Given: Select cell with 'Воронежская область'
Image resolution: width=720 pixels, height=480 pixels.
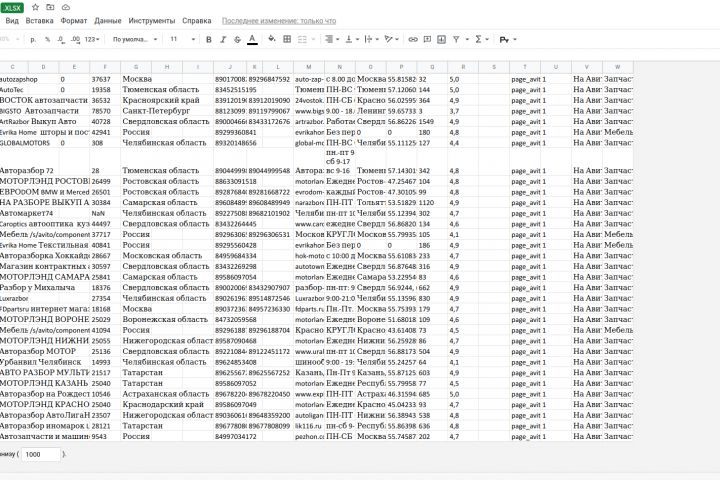Looking at the screenshot, I should pyautogui.click(x=167, y=319).
